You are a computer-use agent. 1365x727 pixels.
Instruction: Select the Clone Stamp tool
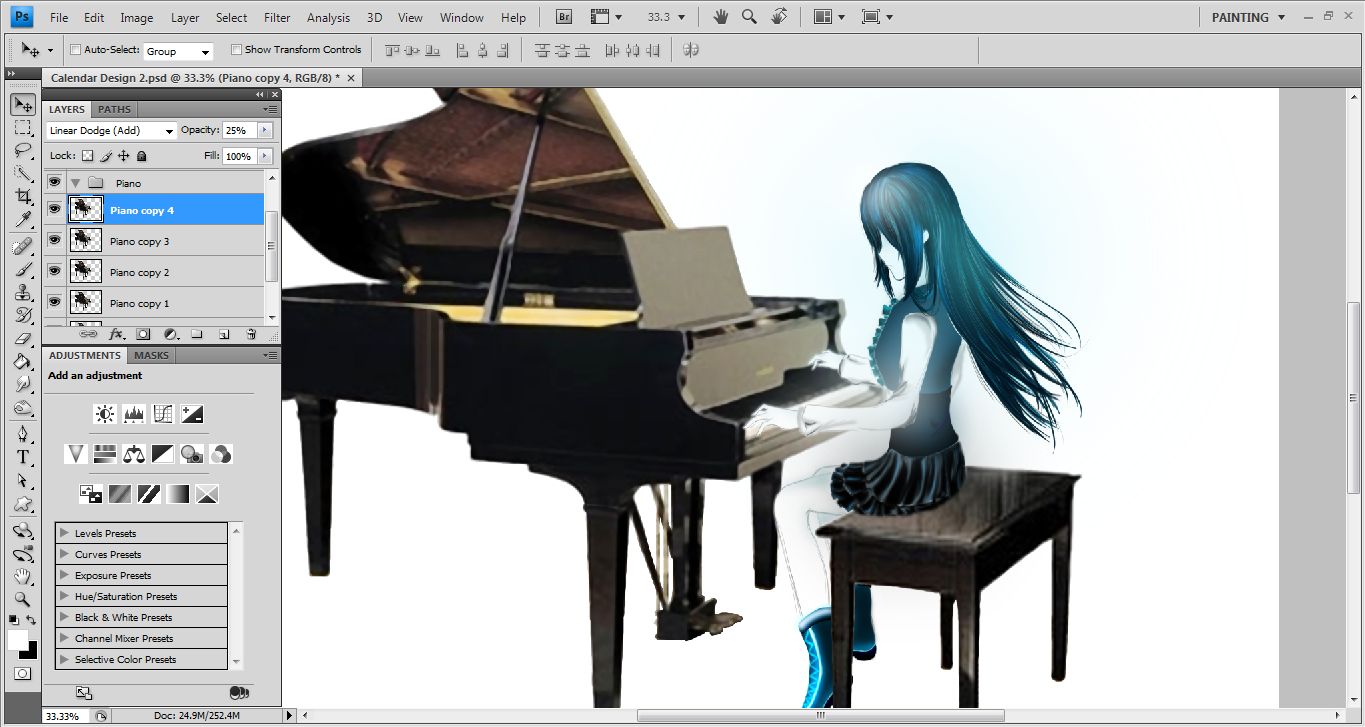coord(23,292)
